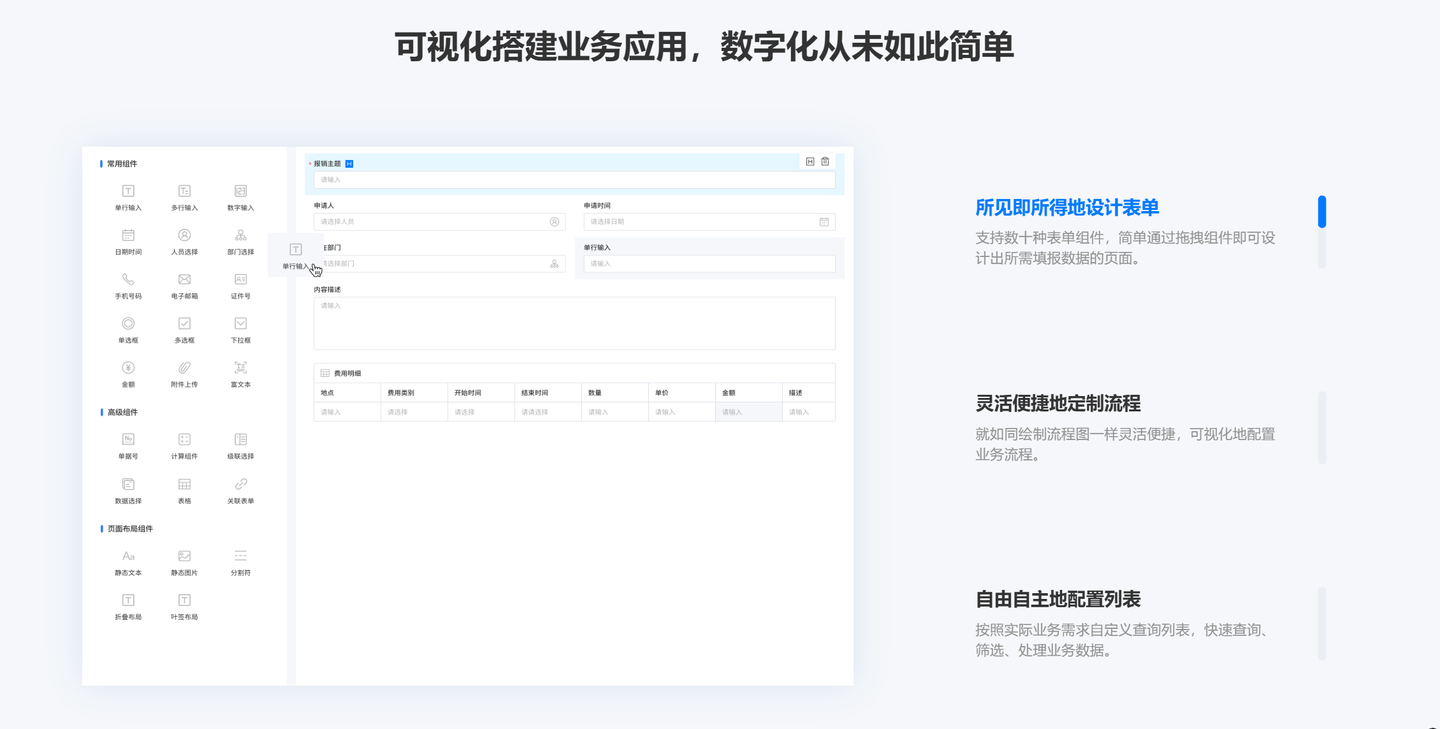
Task: Click the 费用明细 table header icon
Action: coord(325,373)
